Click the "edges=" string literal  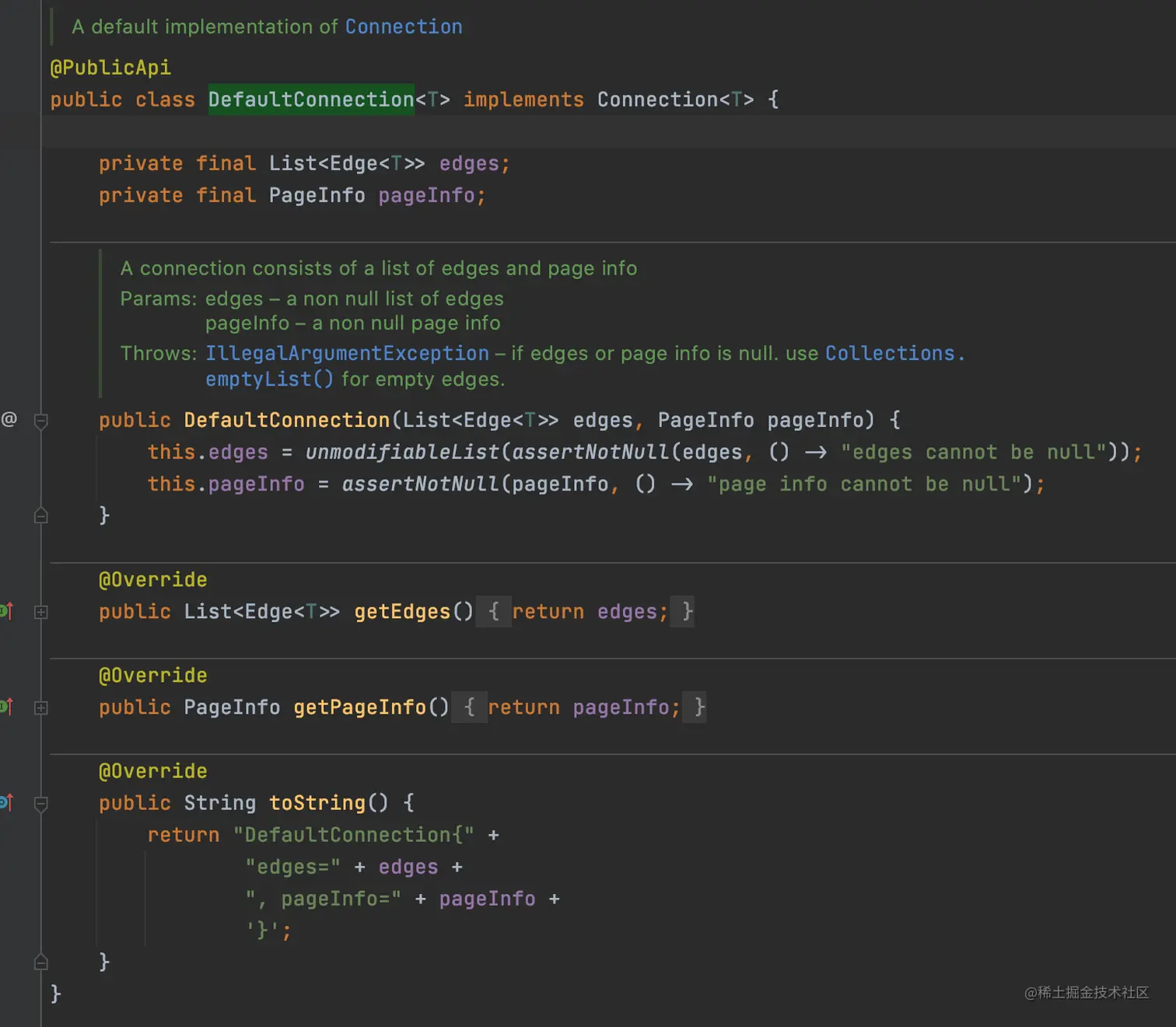pos(293,867)
